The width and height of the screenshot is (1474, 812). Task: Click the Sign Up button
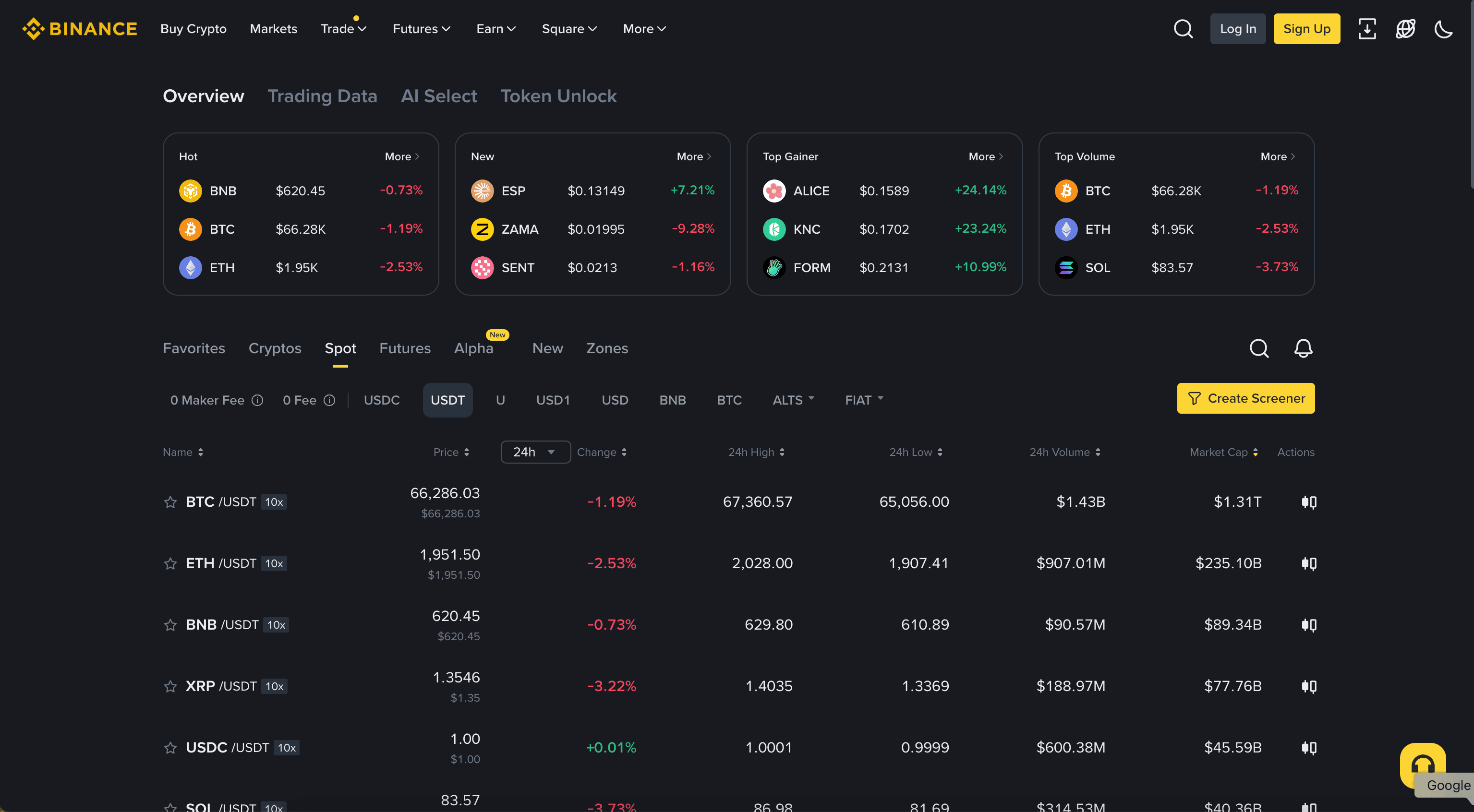pos(1307,28)
